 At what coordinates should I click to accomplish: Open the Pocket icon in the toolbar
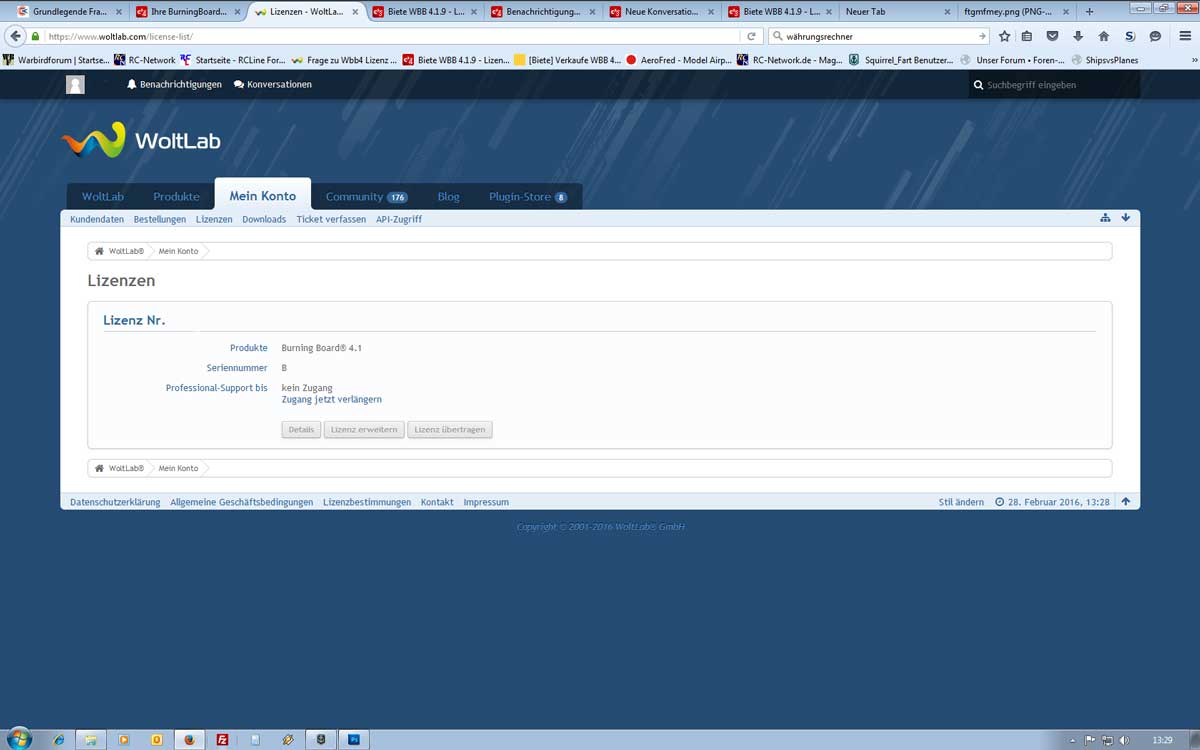pos(1052,36)
